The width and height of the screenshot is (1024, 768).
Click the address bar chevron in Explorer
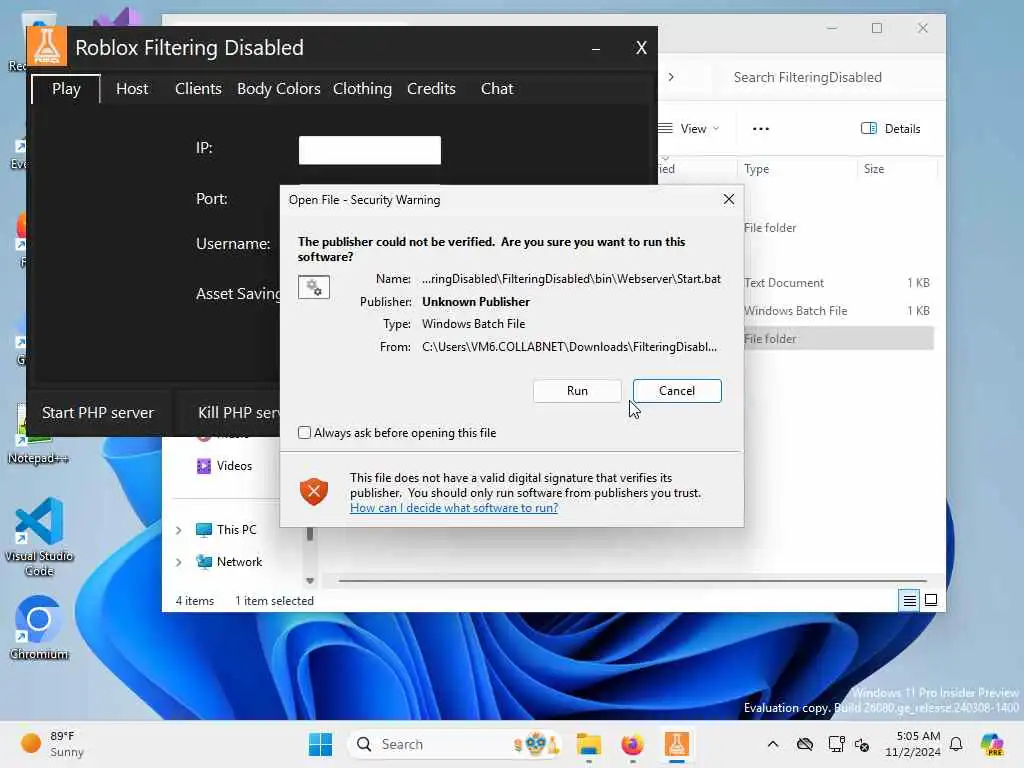point(671,77)
